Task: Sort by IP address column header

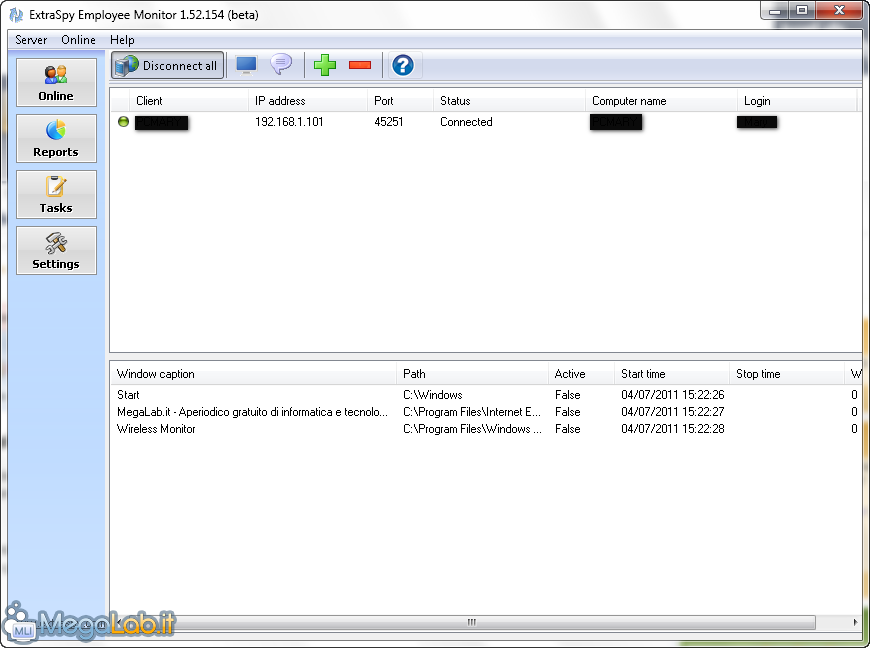Action: click(307, 101)
